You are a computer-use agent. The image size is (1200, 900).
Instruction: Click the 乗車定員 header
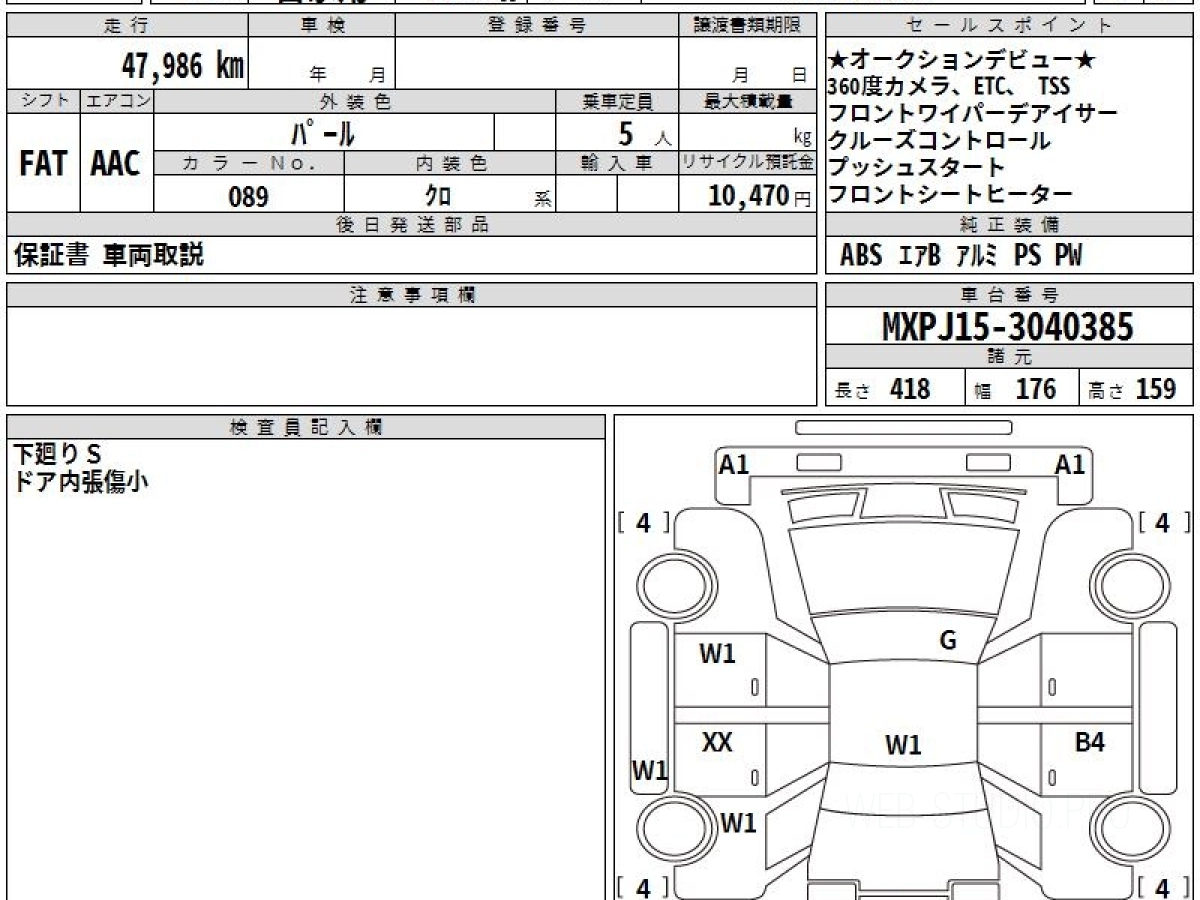[x=617, y=101]
